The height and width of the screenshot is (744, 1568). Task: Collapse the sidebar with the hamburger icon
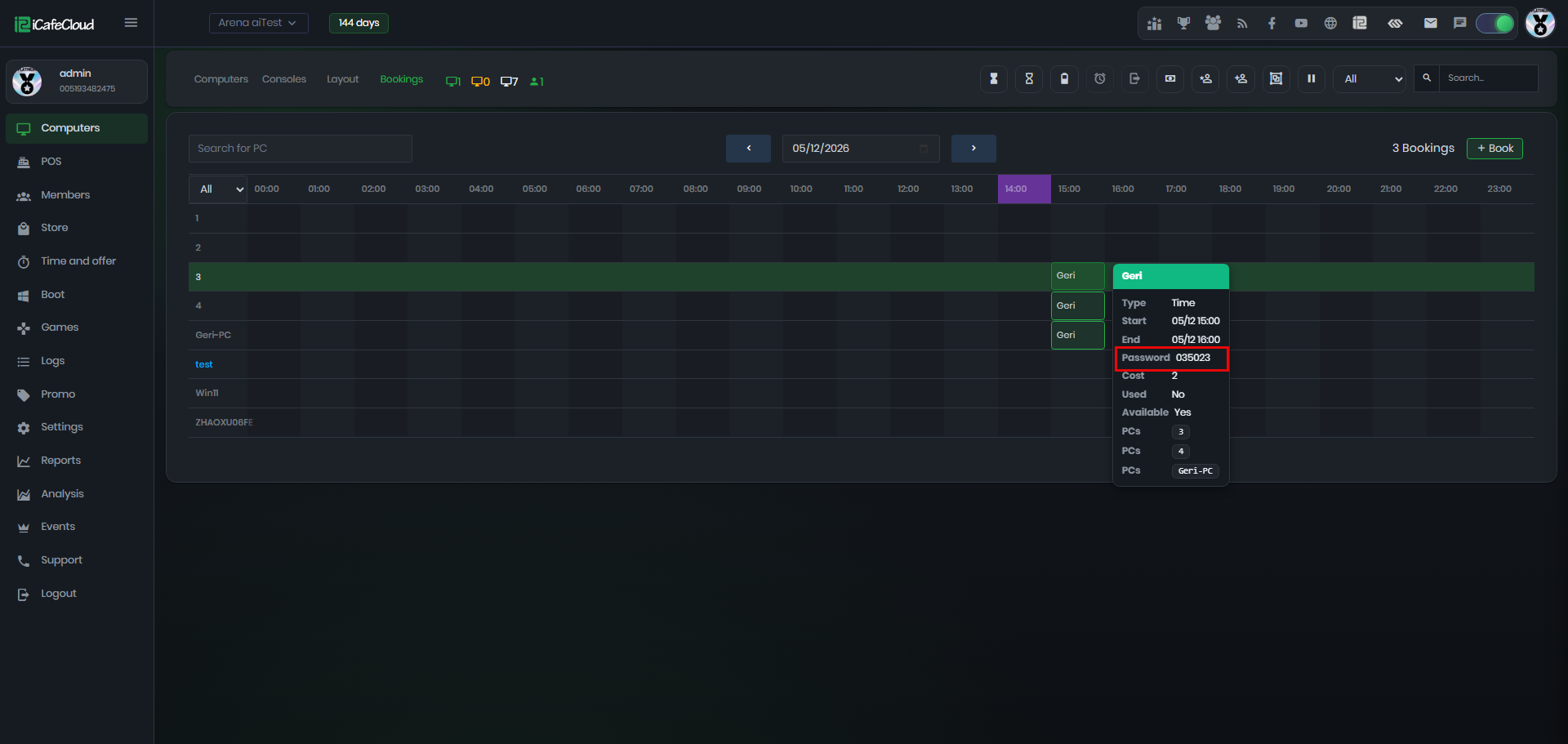tap(131, 23)
